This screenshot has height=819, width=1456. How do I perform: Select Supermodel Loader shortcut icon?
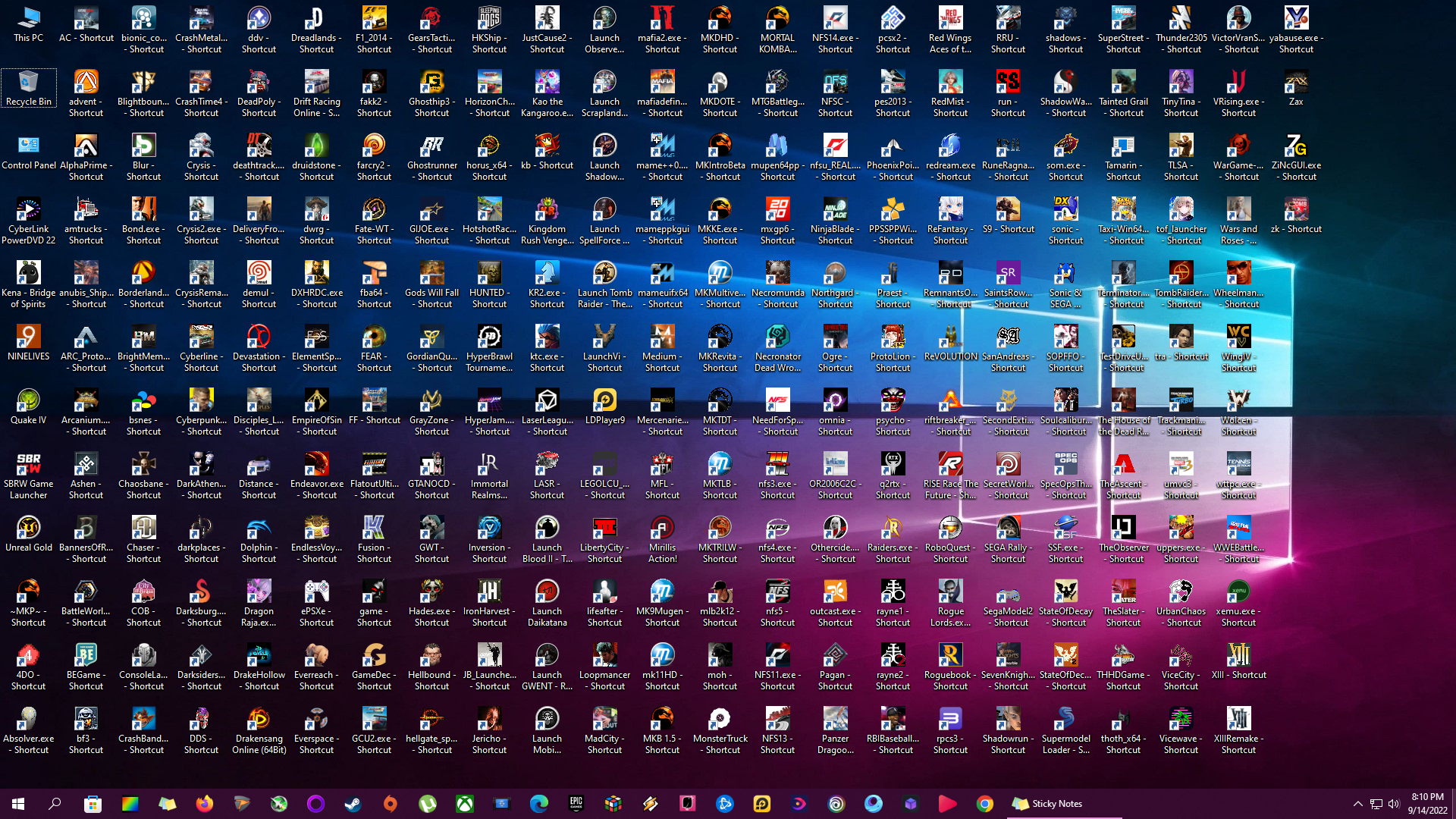point(1066,730)
